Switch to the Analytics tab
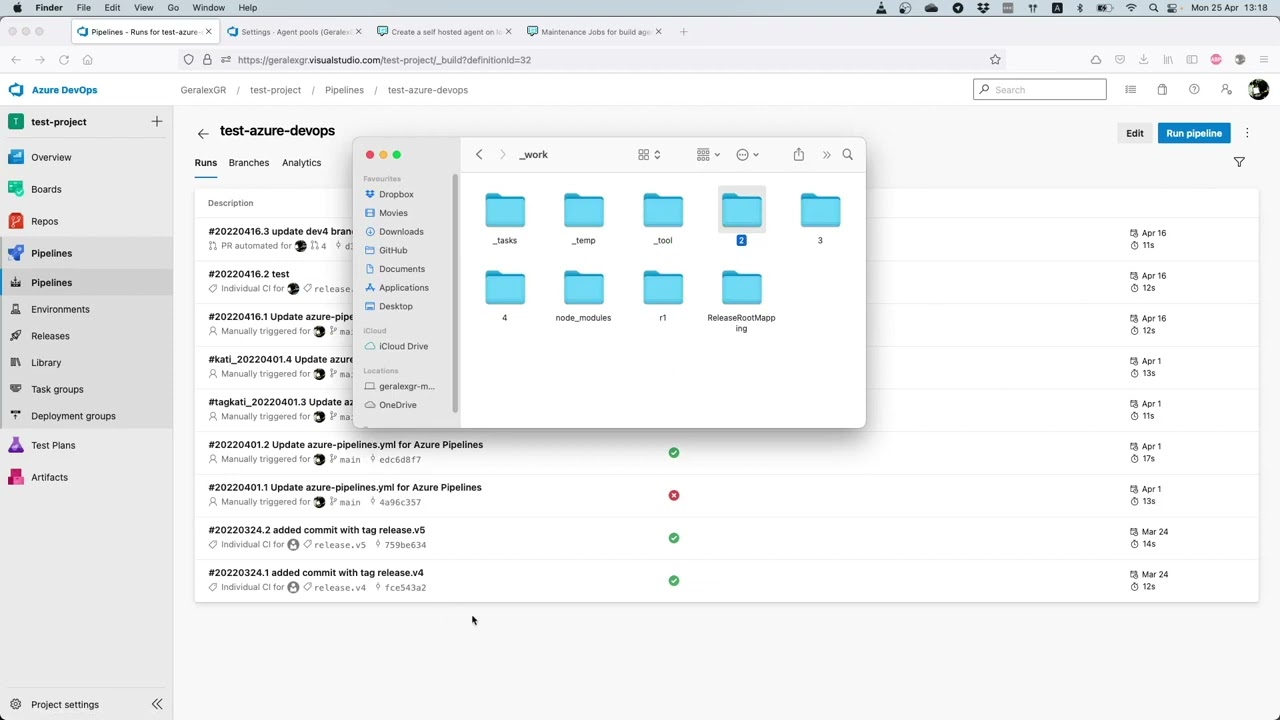Image resolution: width=1280 pixels, height=720 pixels. (x=301, y=163)
